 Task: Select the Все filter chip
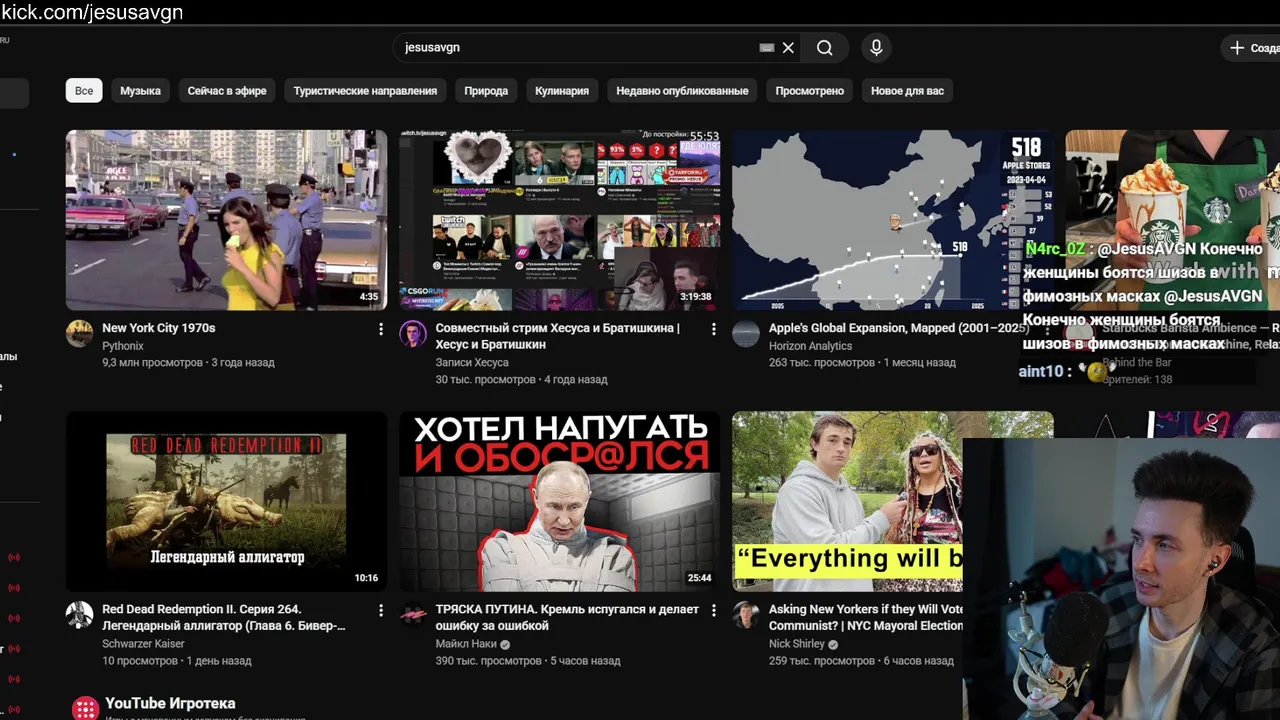tap(84, 90)
